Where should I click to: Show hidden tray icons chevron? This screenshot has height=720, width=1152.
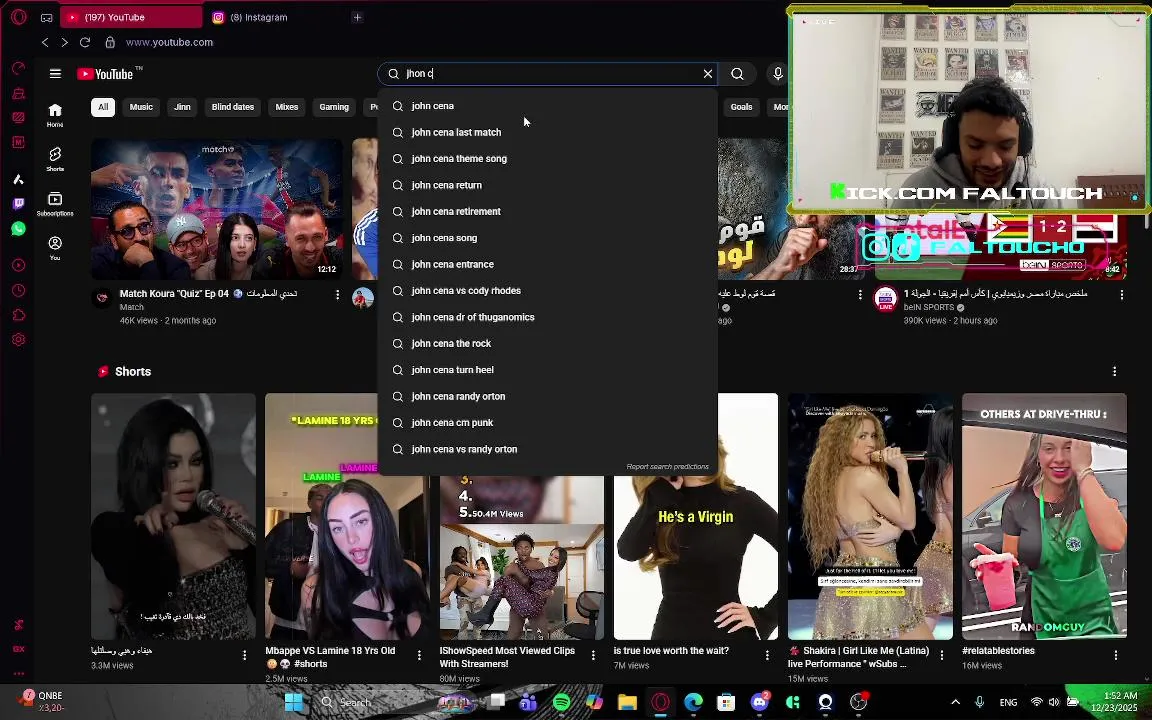[955, 702]
